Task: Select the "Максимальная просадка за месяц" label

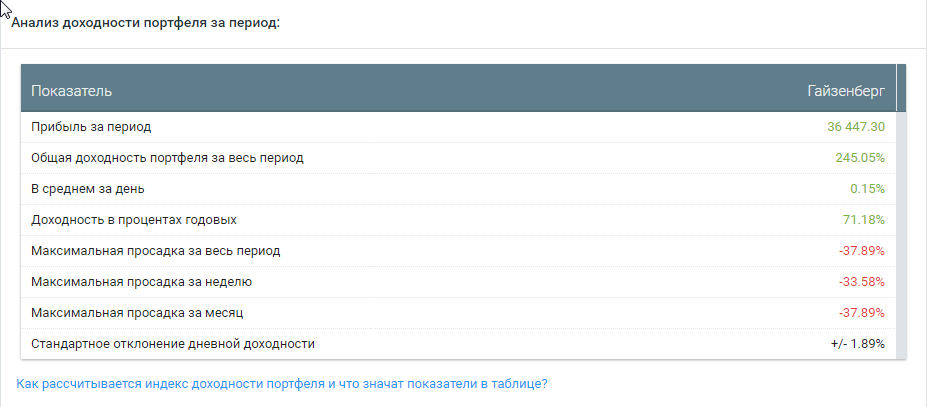Action: tap(137, 312)
